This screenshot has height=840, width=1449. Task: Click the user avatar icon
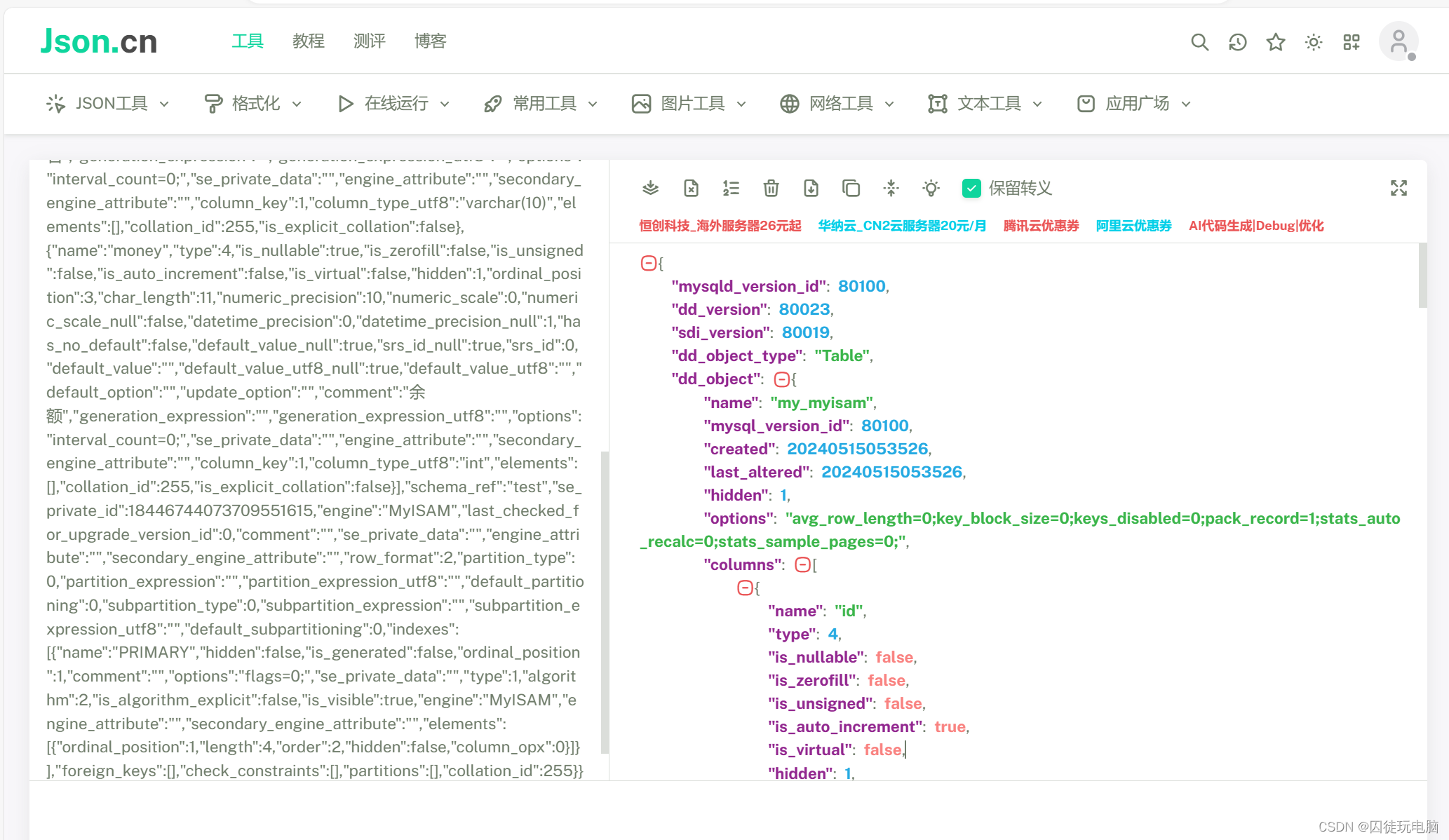point(1399,41)
